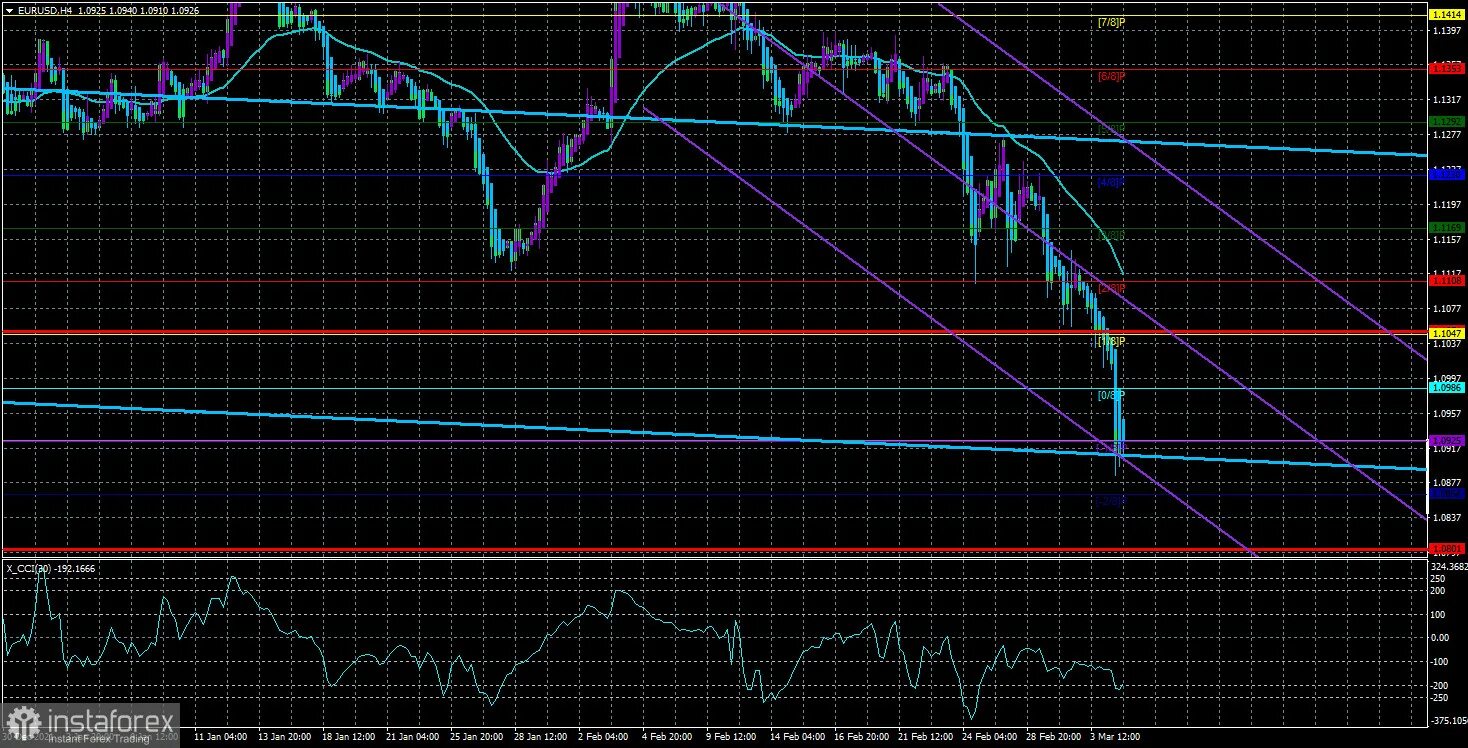Click the red 1.1353 price tag
1468x748 pixels.
[1447, 69]
